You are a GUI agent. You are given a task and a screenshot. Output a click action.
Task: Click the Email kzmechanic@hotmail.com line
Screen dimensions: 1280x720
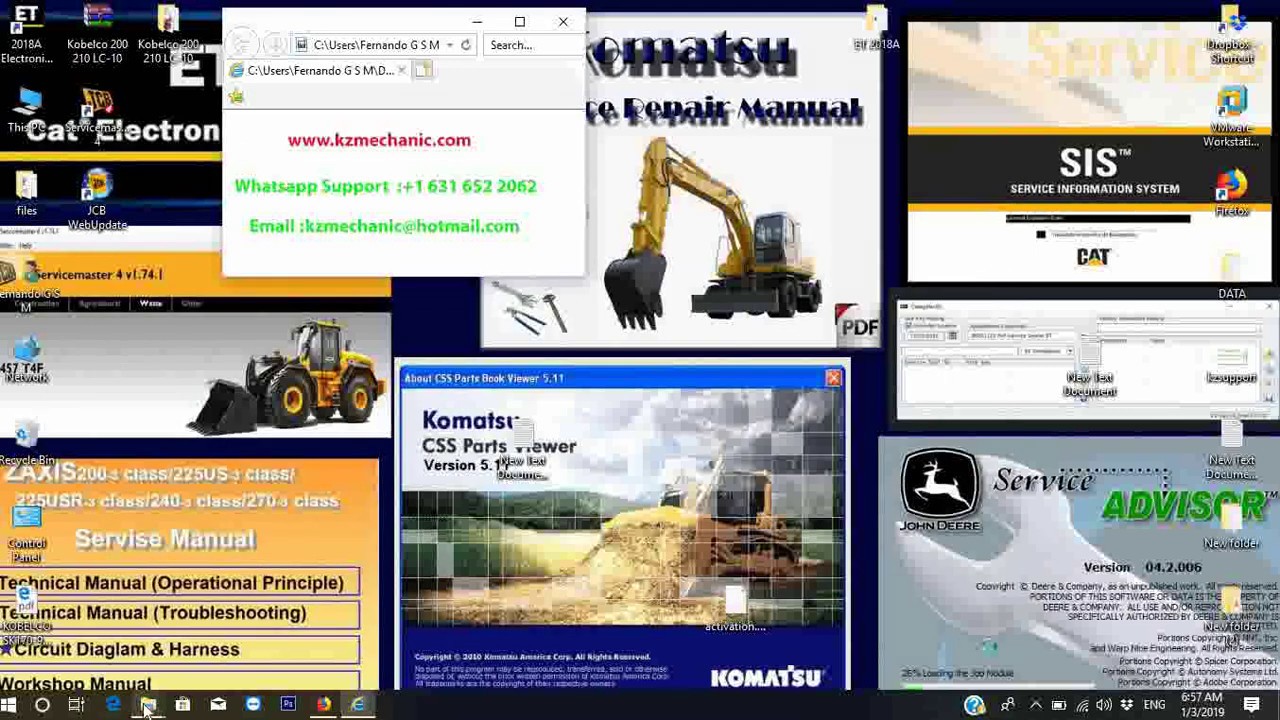(x=384, y=226)
